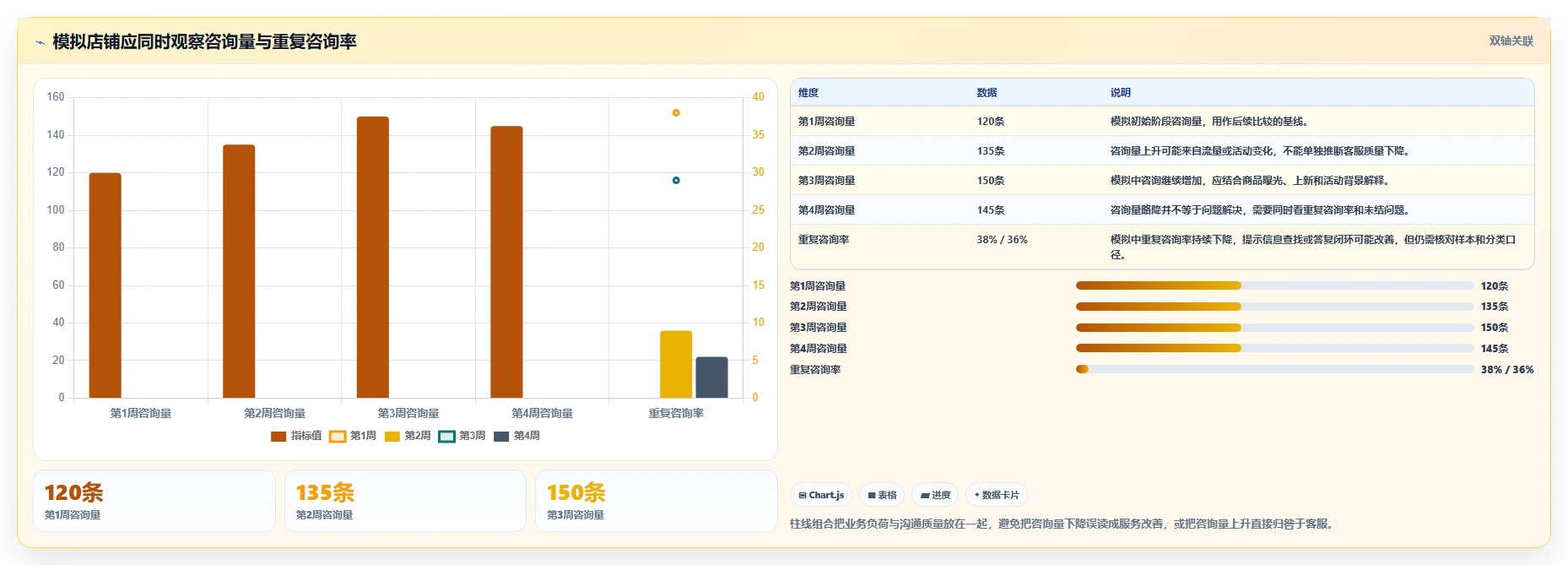Viewport: 1568px width, 565px height.
Task: Open the 150条 第3周咨询量 data card
Action: coord(657,501)
